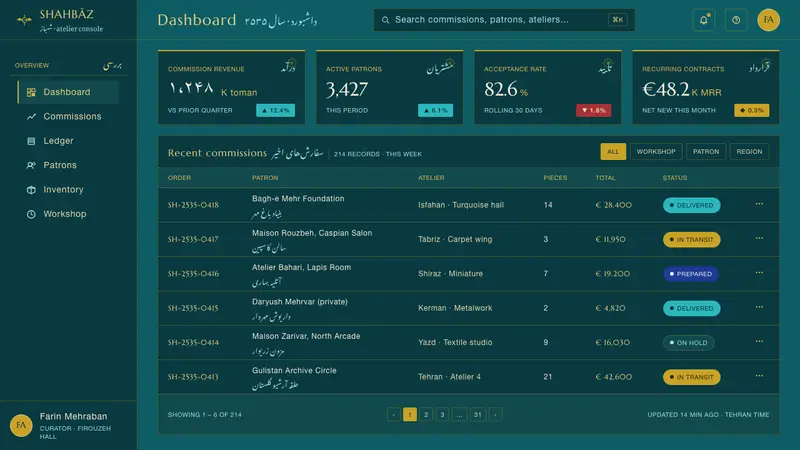Open the Ledger page
Screen dimensions: 800x450
coord(68,141)
